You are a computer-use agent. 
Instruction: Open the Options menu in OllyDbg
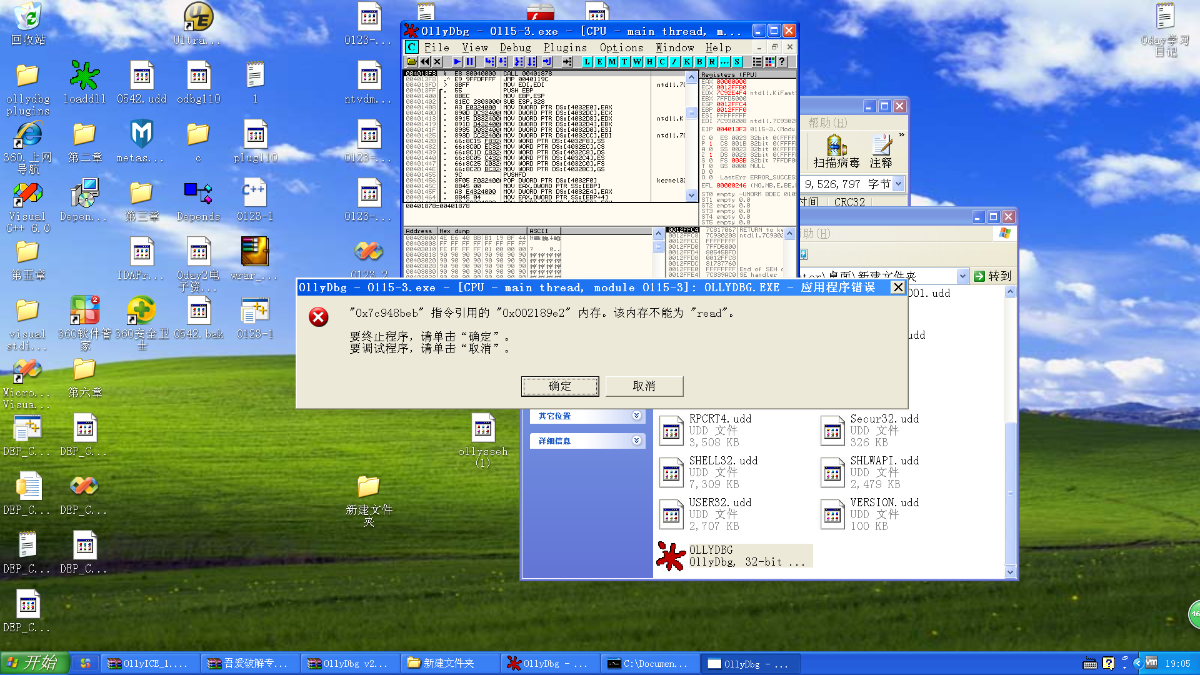pyautogui.click(x=621, y=47)
